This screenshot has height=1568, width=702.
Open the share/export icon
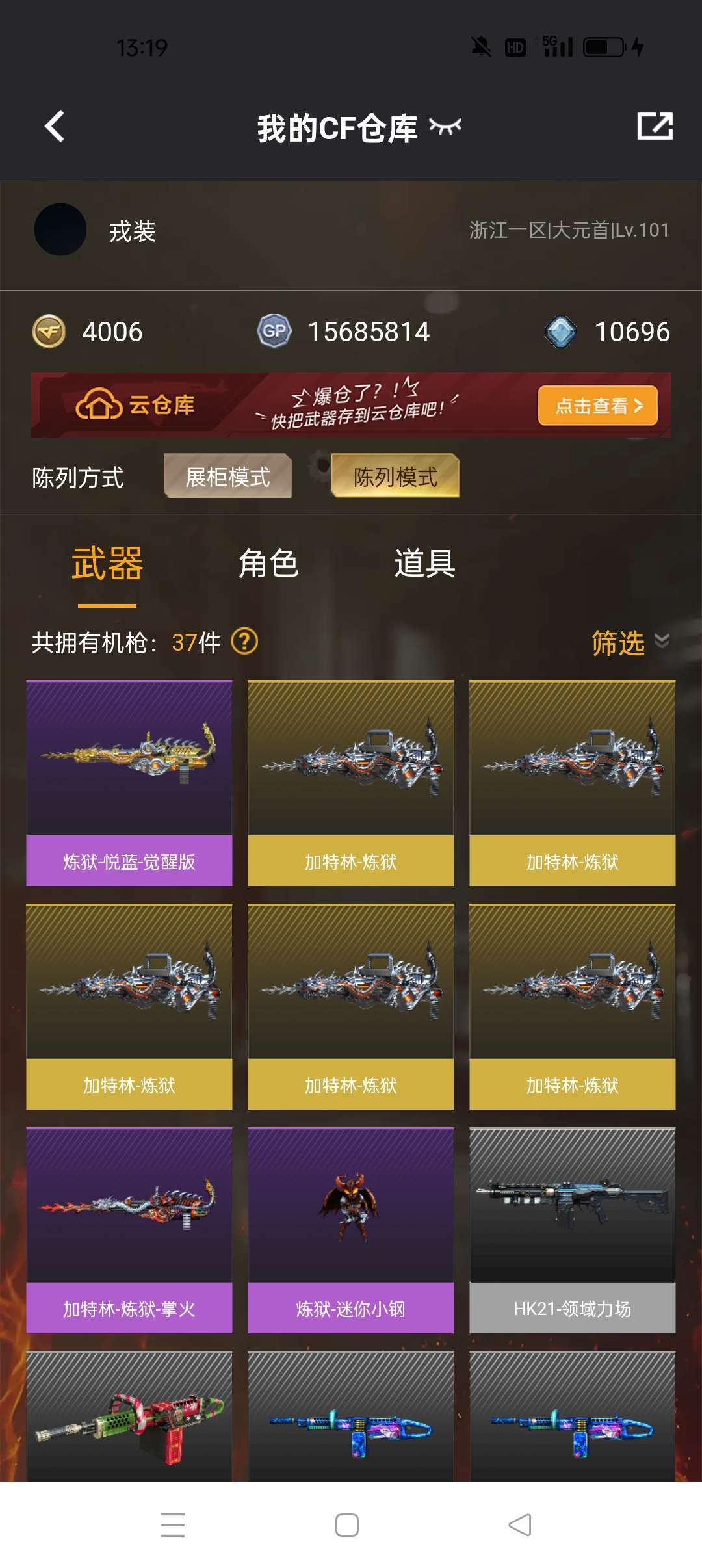pyautogui.click(x=655, y=126)
